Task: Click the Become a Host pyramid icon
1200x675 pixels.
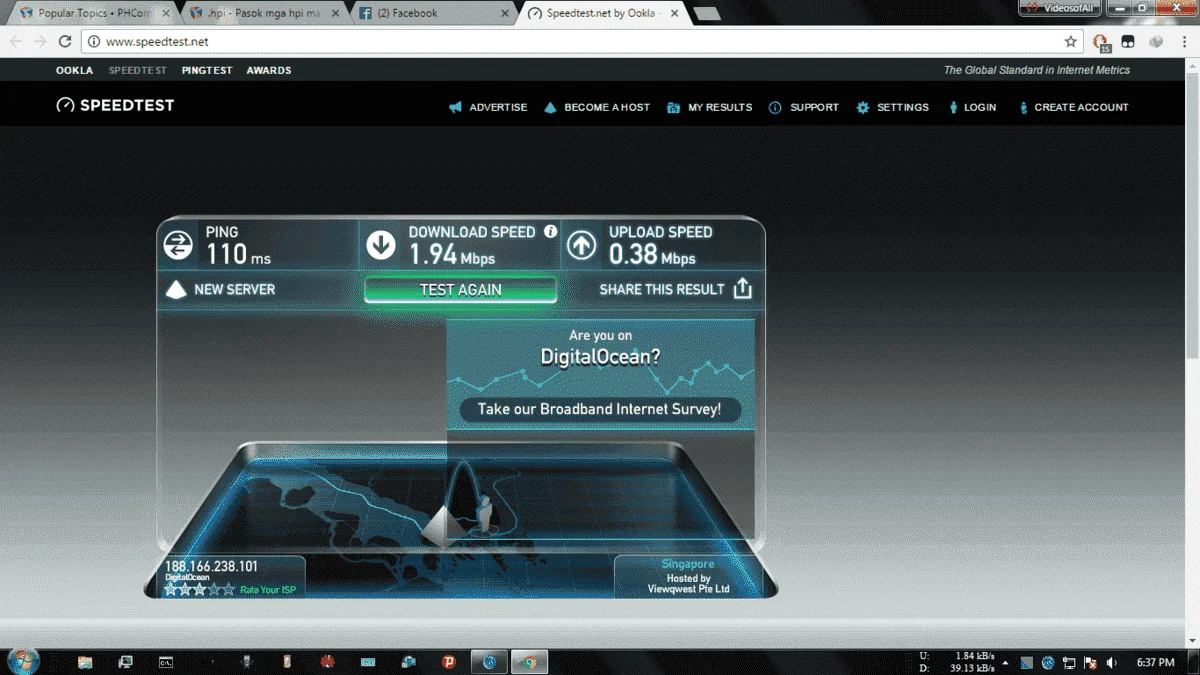Action: [x=550, y=107]
